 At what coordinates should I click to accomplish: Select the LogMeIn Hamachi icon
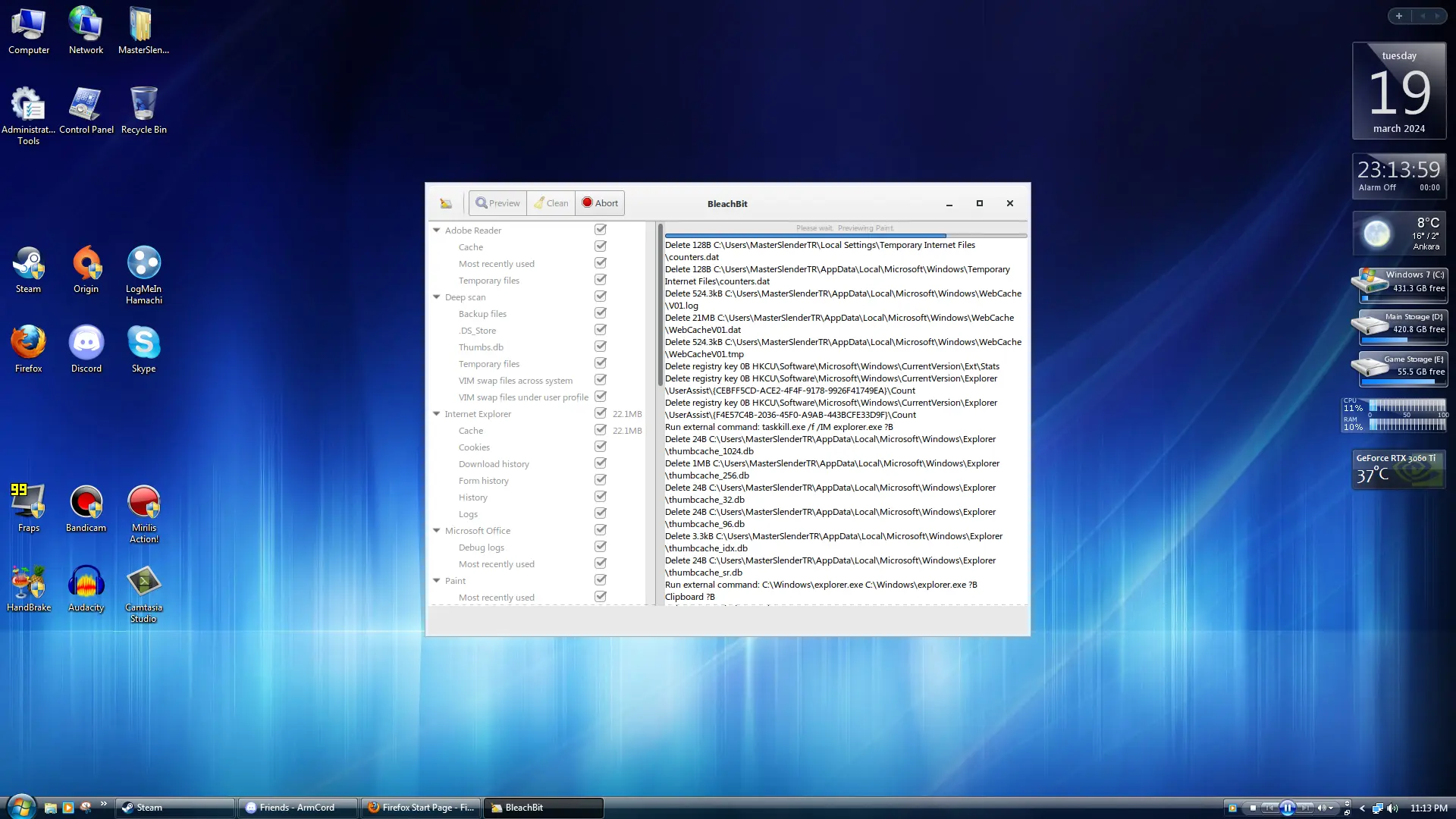pyautogui.click(x=144, y=275)
